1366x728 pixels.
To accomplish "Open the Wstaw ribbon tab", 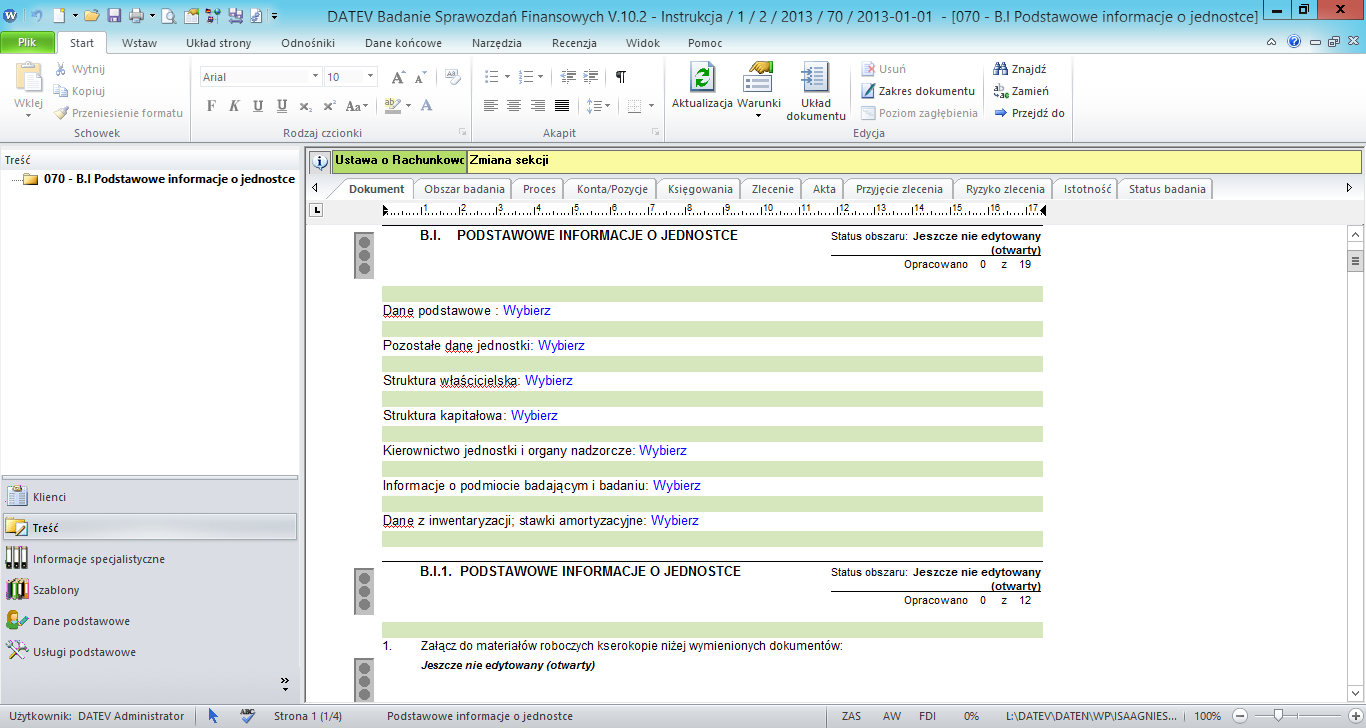I will [139, 43].
